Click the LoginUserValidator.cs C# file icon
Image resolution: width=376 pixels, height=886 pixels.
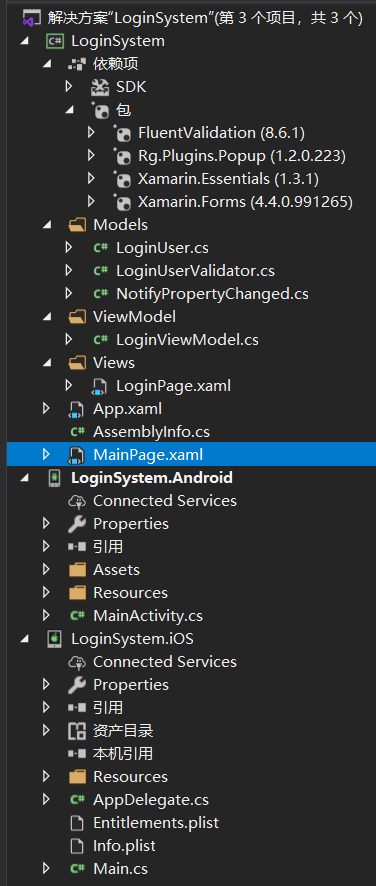pos(101,271)
